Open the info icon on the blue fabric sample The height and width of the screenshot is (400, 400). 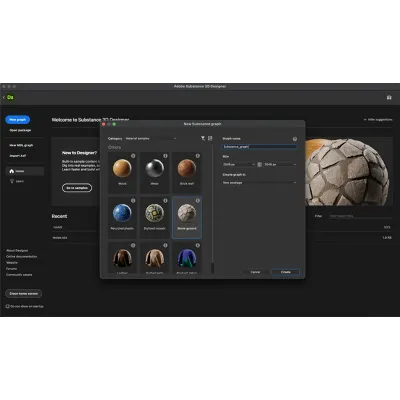198,245
